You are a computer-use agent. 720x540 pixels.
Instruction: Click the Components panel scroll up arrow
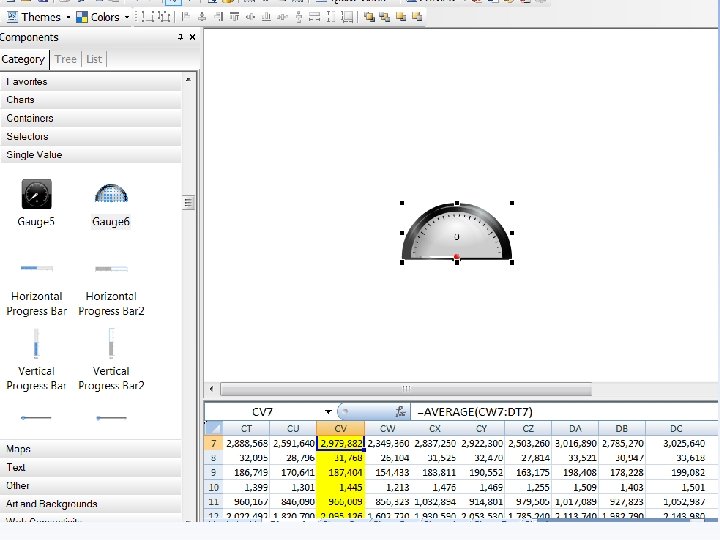(188, 80)
